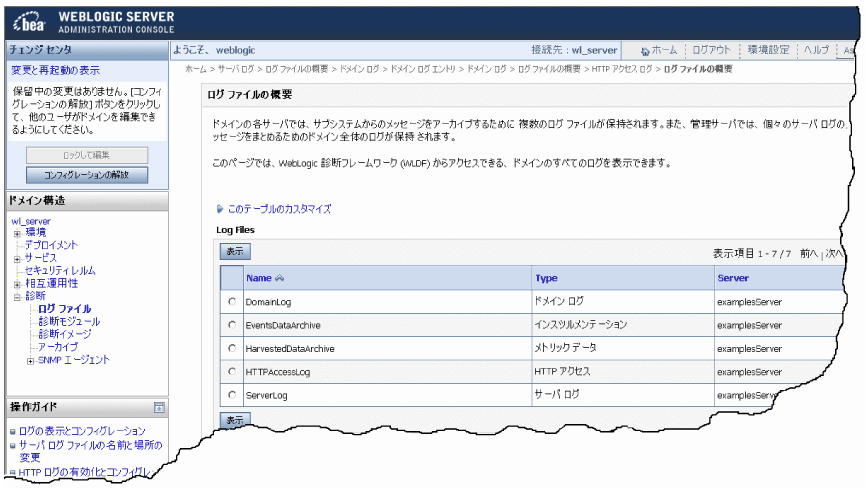This screenshot has height=488, width=867.
Task: Click 前へ pagination link
Action: click(808, 253)
